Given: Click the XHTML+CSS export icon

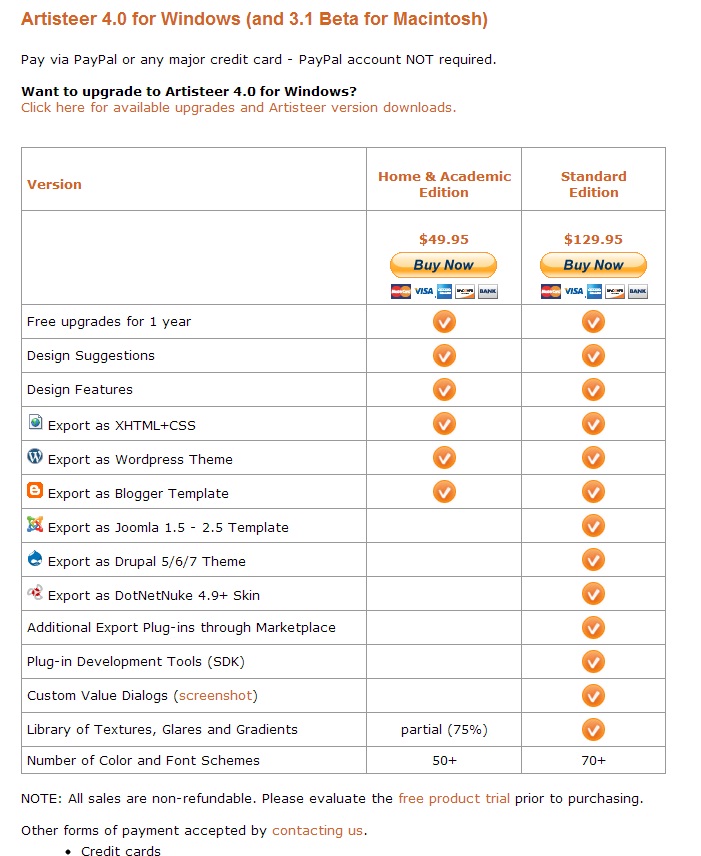Looking at the screenshot, I should click(35, 423).
